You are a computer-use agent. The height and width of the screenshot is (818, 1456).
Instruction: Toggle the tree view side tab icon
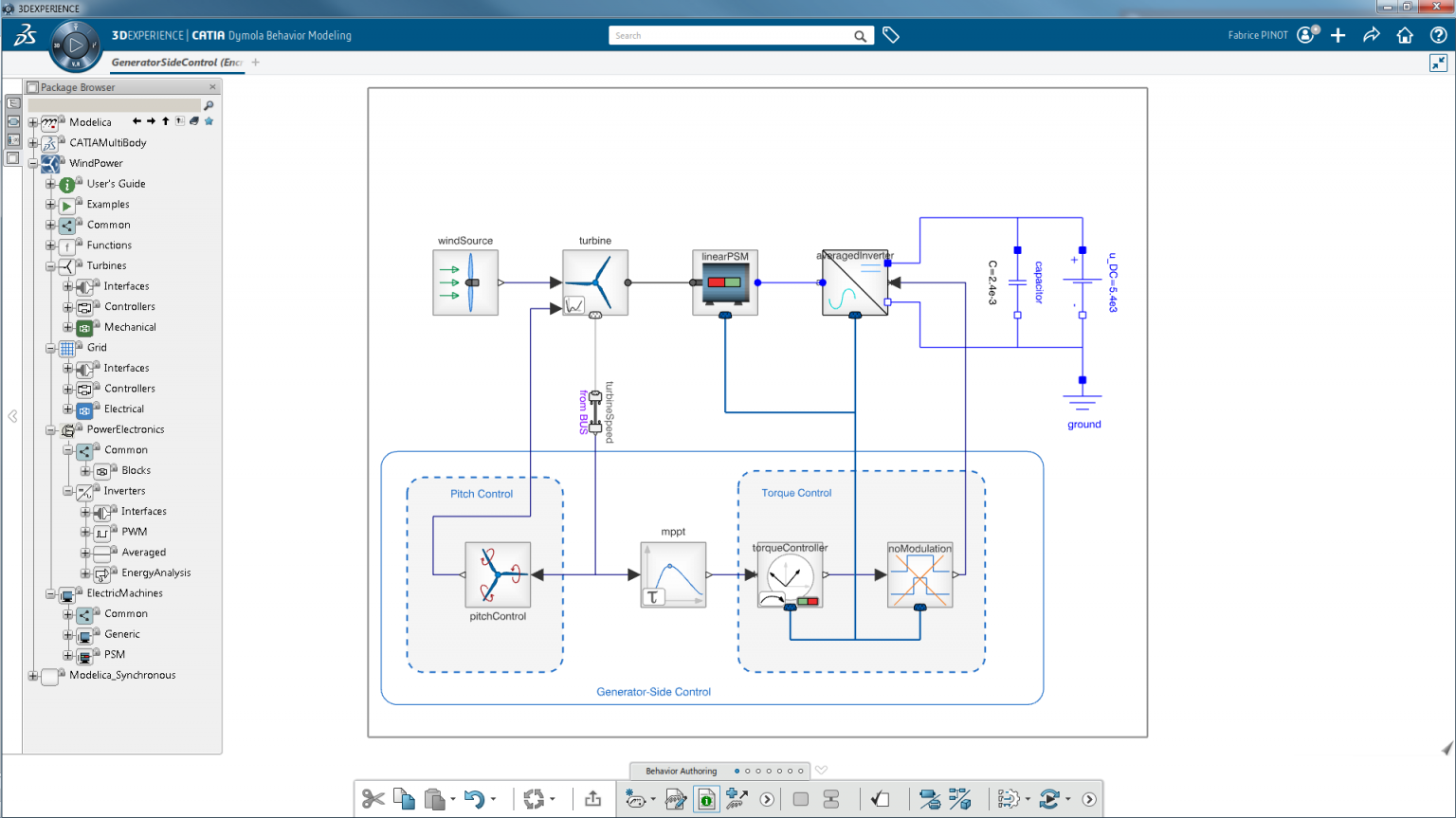pos(13,103)
